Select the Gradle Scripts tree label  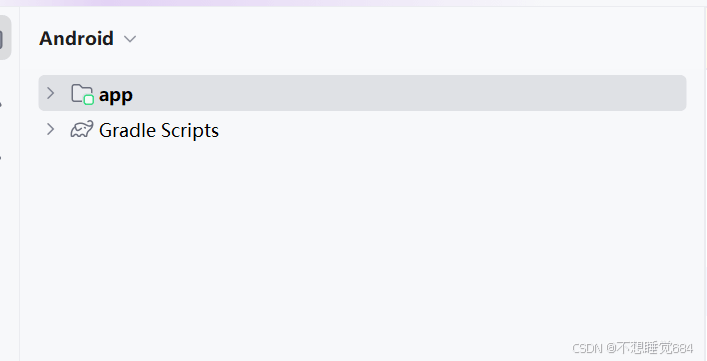tap(159, 130)
